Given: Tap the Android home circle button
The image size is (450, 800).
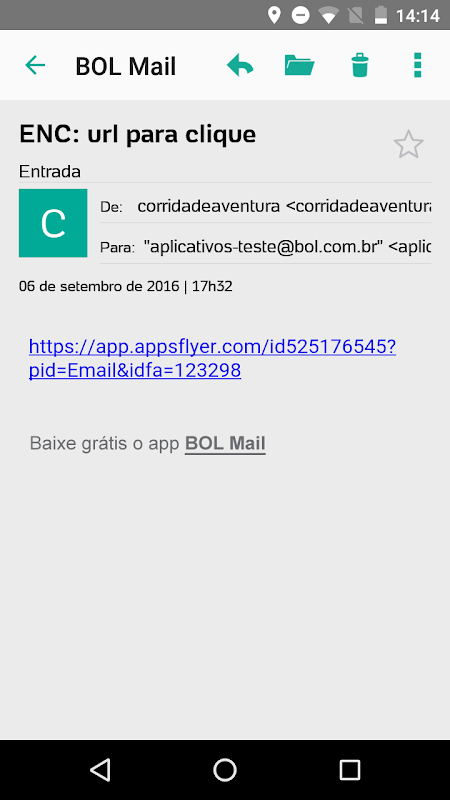Looking at the screenshot, I should pos(225,769).
